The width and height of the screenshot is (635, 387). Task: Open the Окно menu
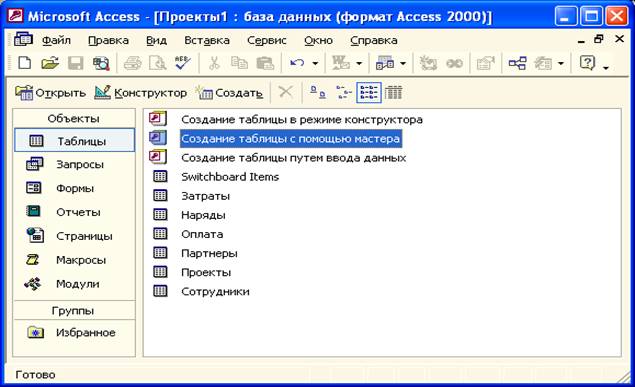click(x=318, y=40)
